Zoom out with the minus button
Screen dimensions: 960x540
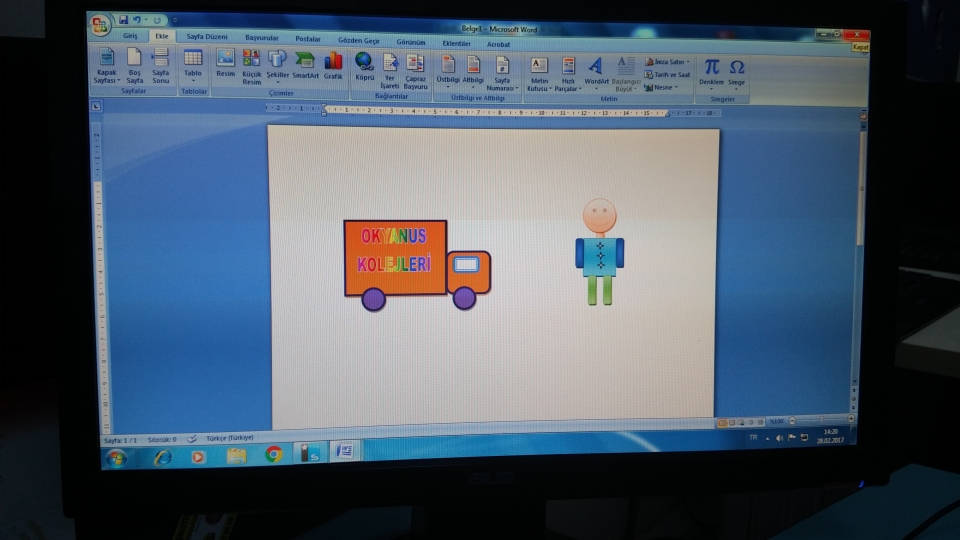(792, 421)
